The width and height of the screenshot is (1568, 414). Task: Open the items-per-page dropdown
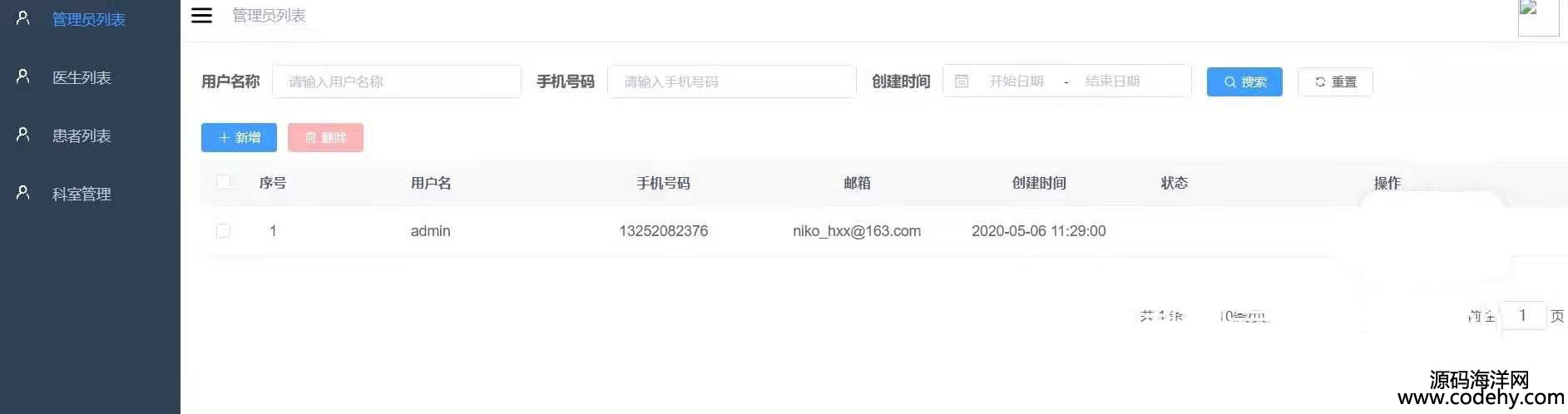pyautogui.click(x=1244, y=316)
